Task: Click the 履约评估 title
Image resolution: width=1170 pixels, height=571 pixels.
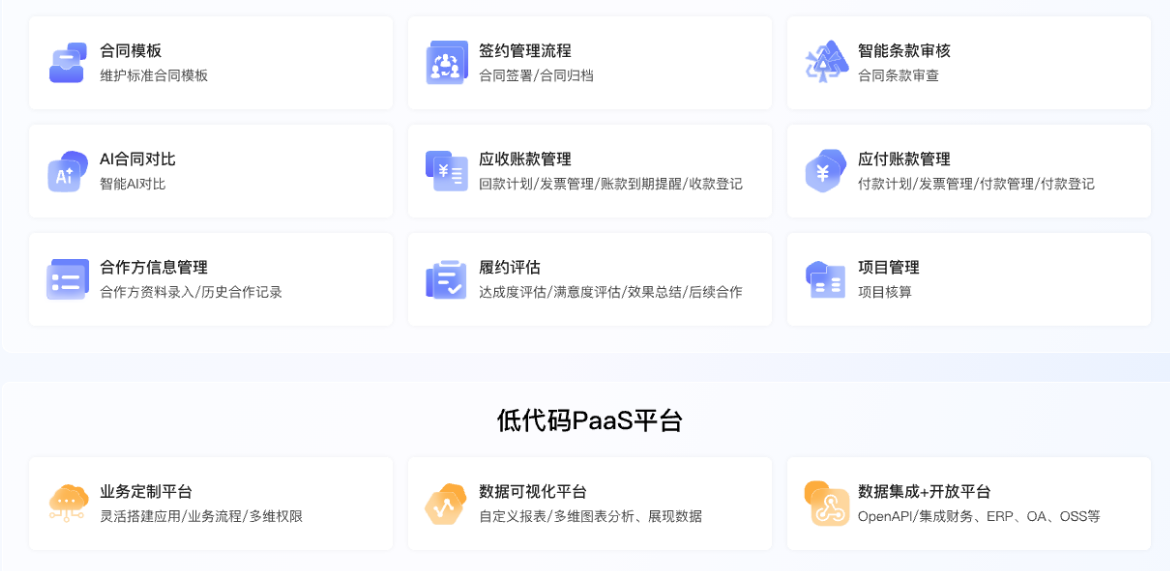Action: 509,267
